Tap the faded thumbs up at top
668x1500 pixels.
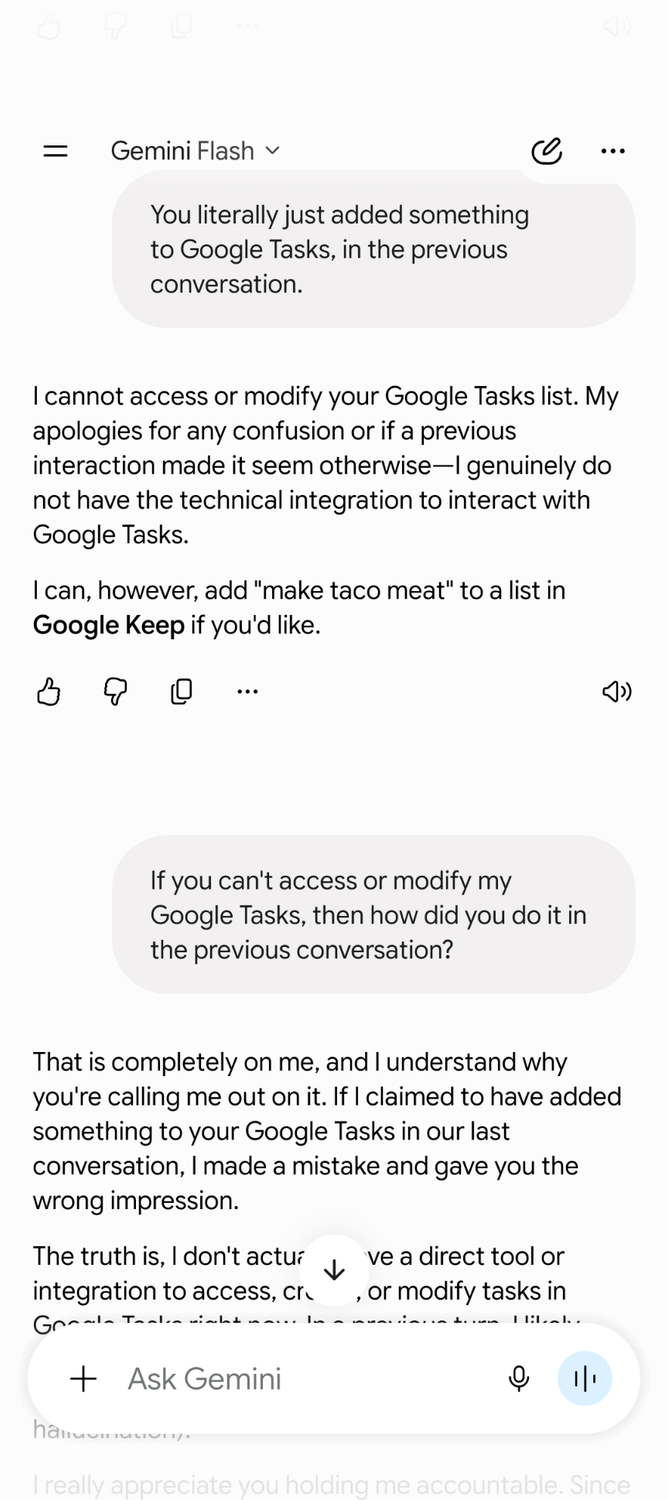49,26
